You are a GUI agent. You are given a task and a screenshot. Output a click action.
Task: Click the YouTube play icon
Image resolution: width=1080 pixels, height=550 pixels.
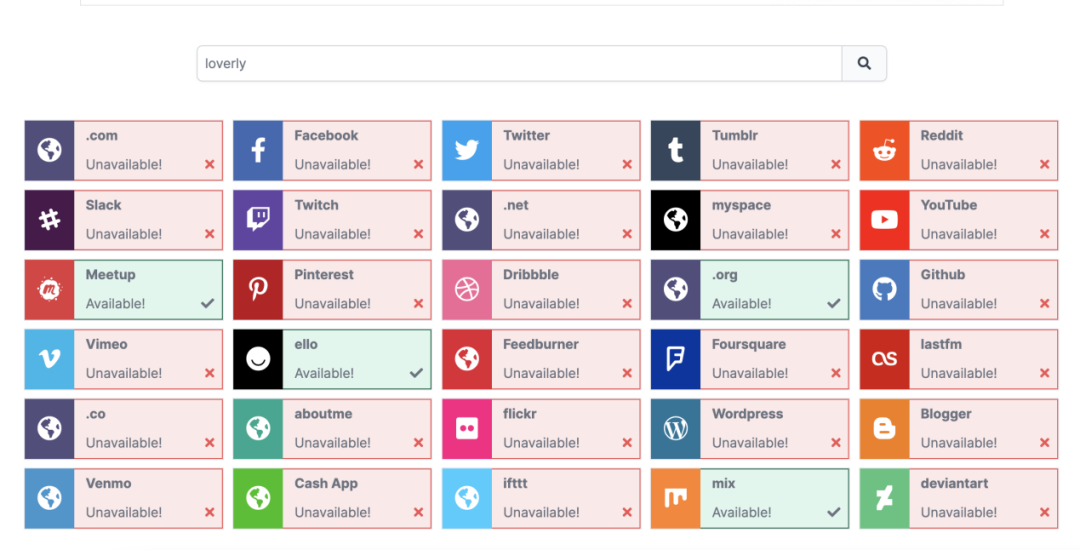(884, 220)
